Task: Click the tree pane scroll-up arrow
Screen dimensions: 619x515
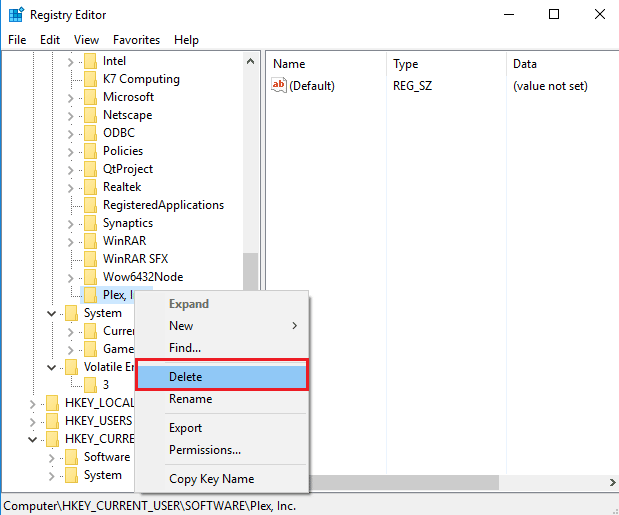Action: coord(250,62)
